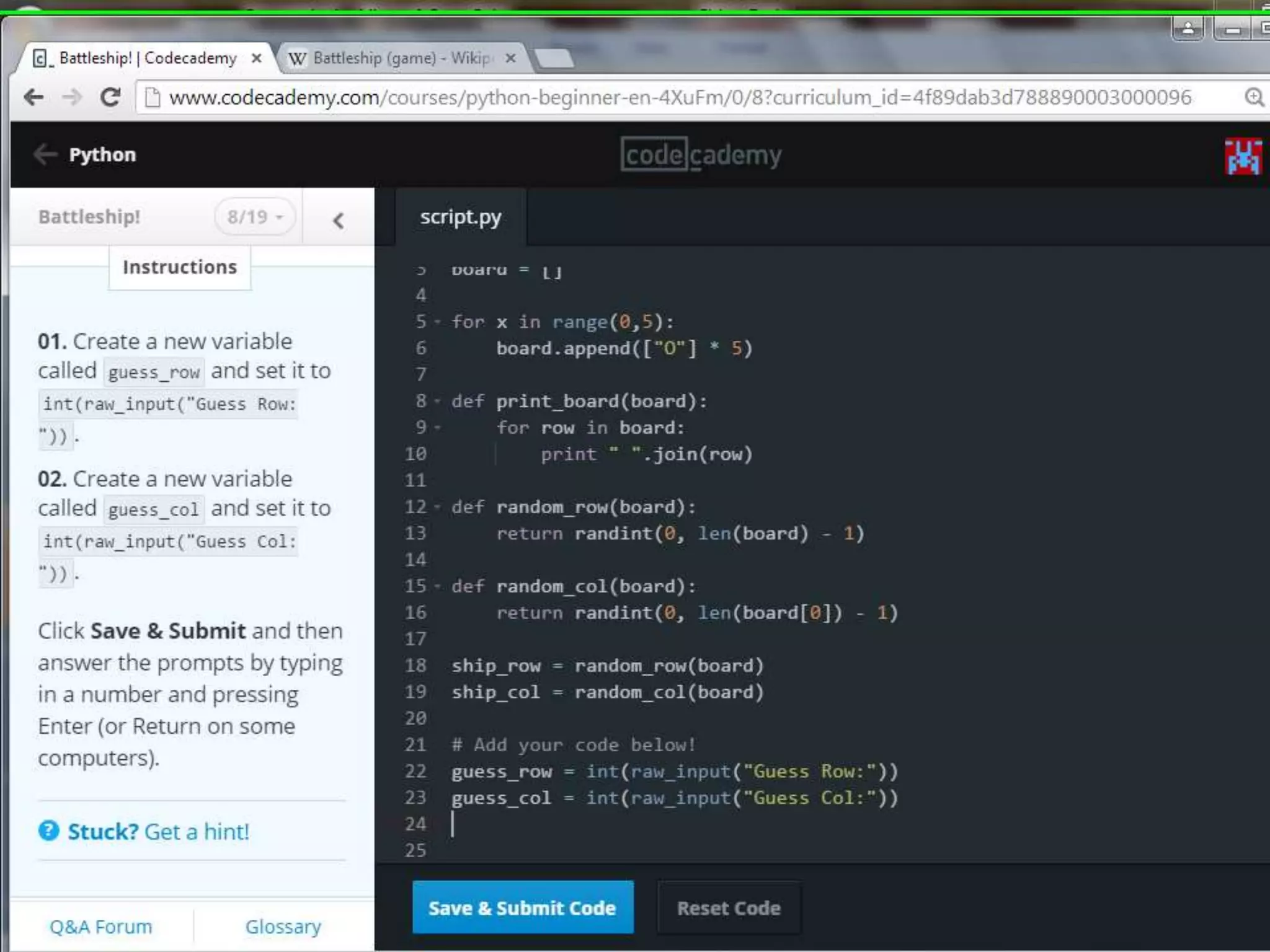Close the Wikipedia Battleship tab
The image size is (1270, 952).
coord(510,58)
